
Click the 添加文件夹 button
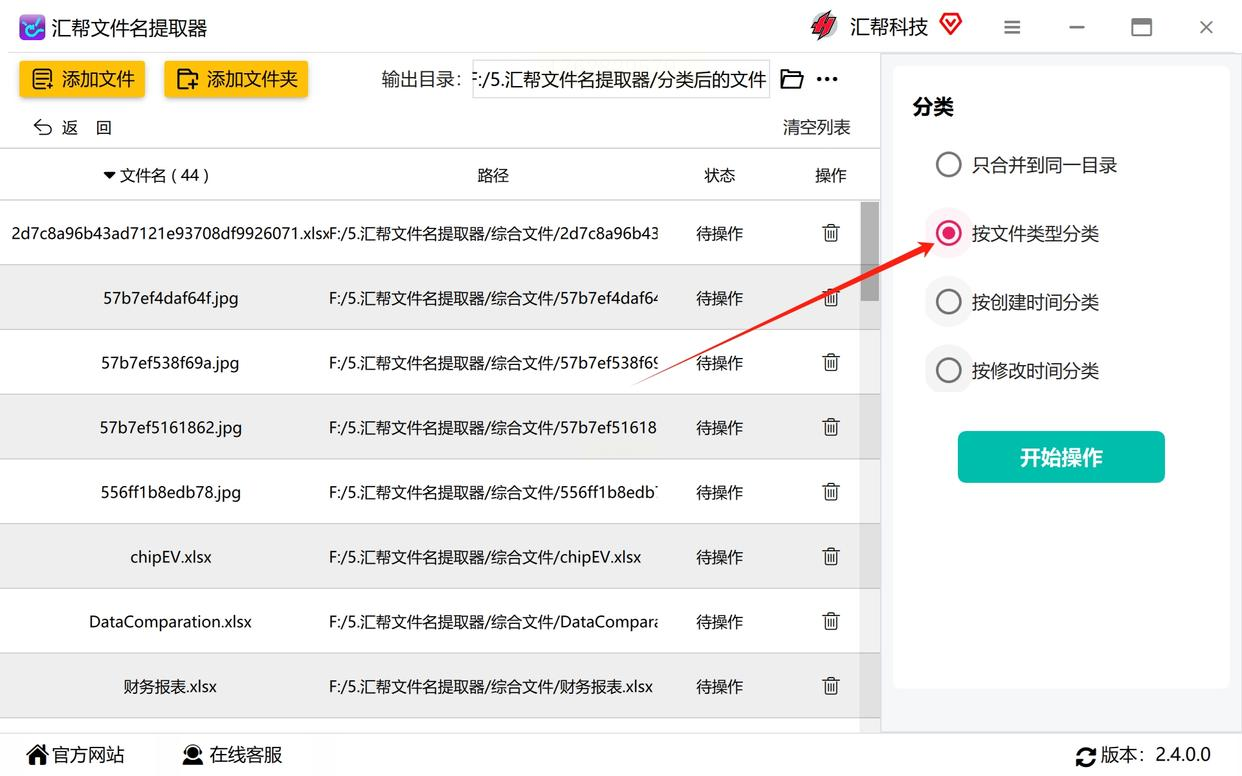(x=236, y=79)
